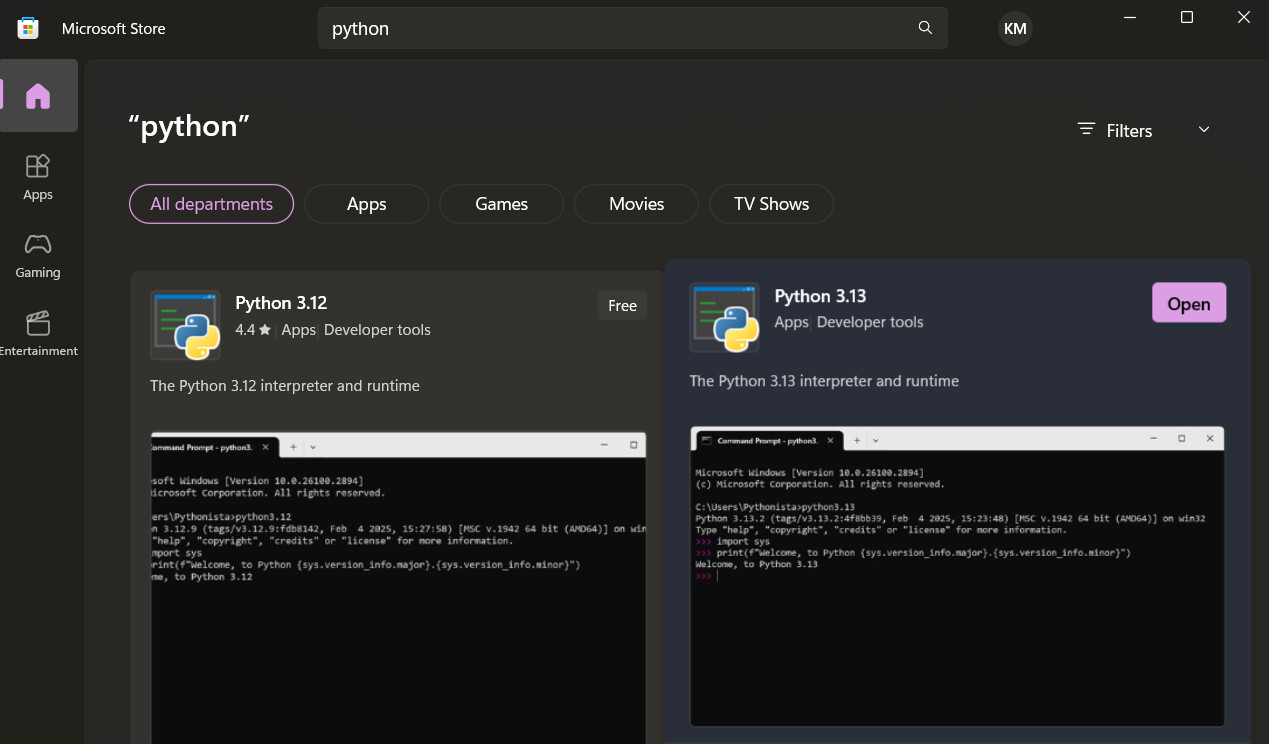Click the search box containing python

click(632, 28)
